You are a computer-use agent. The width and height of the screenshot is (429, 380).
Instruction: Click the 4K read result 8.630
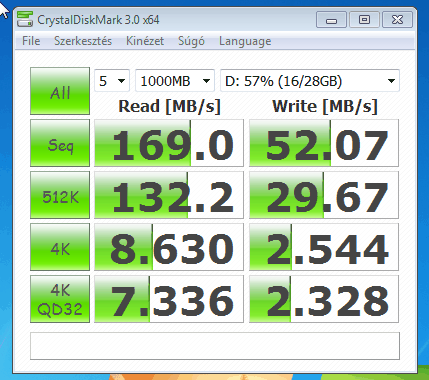click(x=169, y=247)
